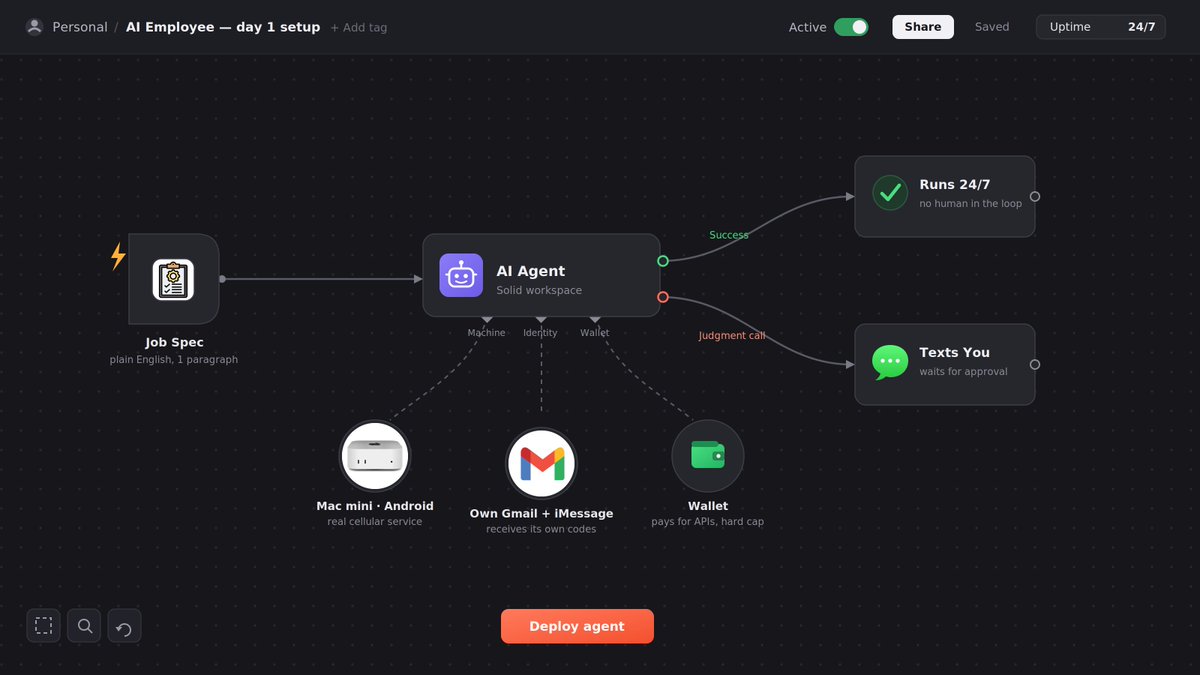Click the Mac mini · Android label
This screenshot has width=1200, height=675.
[375, 506]
